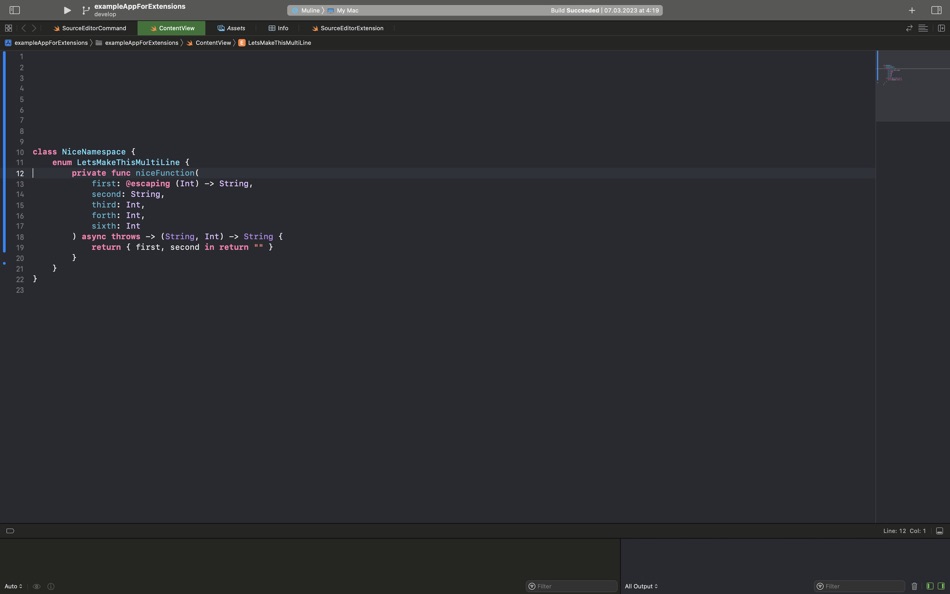Click line number 10 in gutter
Screen dimensions: 950x594
point(20,152)
